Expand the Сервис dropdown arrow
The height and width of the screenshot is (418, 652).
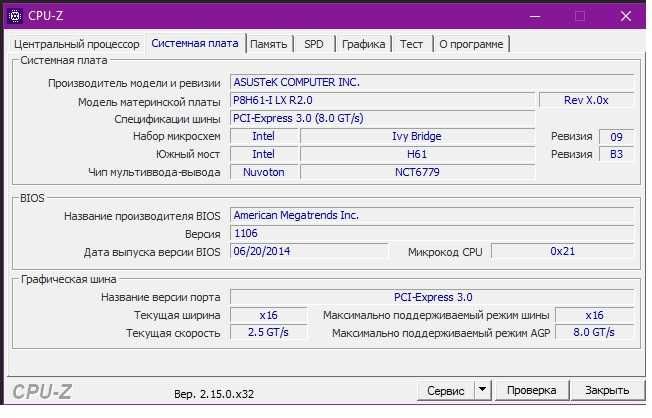[482, 390]
